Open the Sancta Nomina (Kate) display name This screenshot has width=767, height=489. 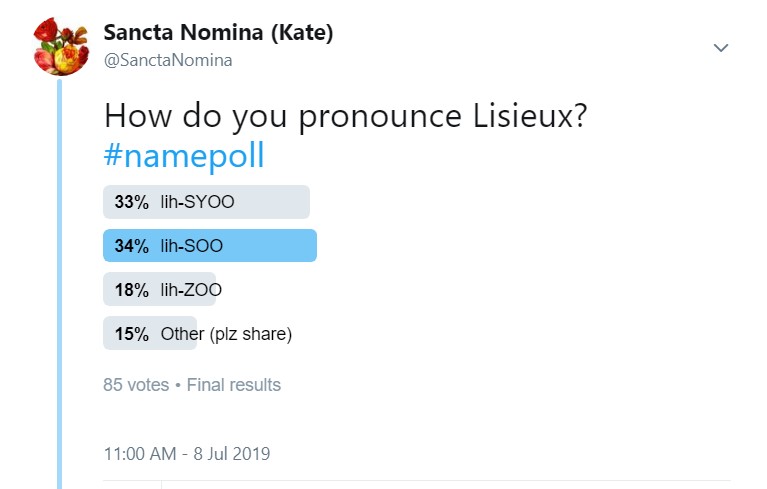click(x=218, y=33)
